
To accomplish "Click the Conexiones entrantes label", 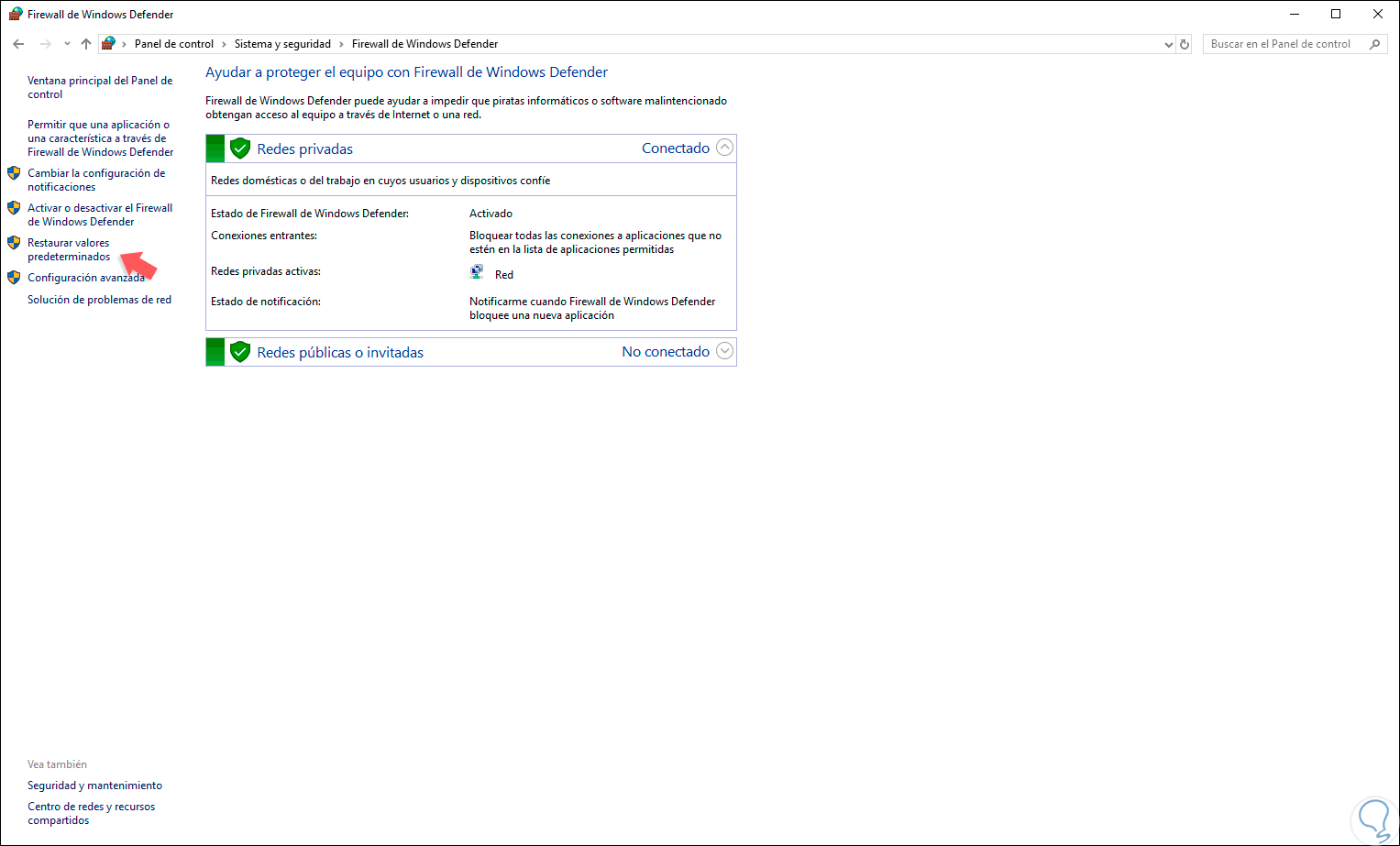I will coord(264,236).
